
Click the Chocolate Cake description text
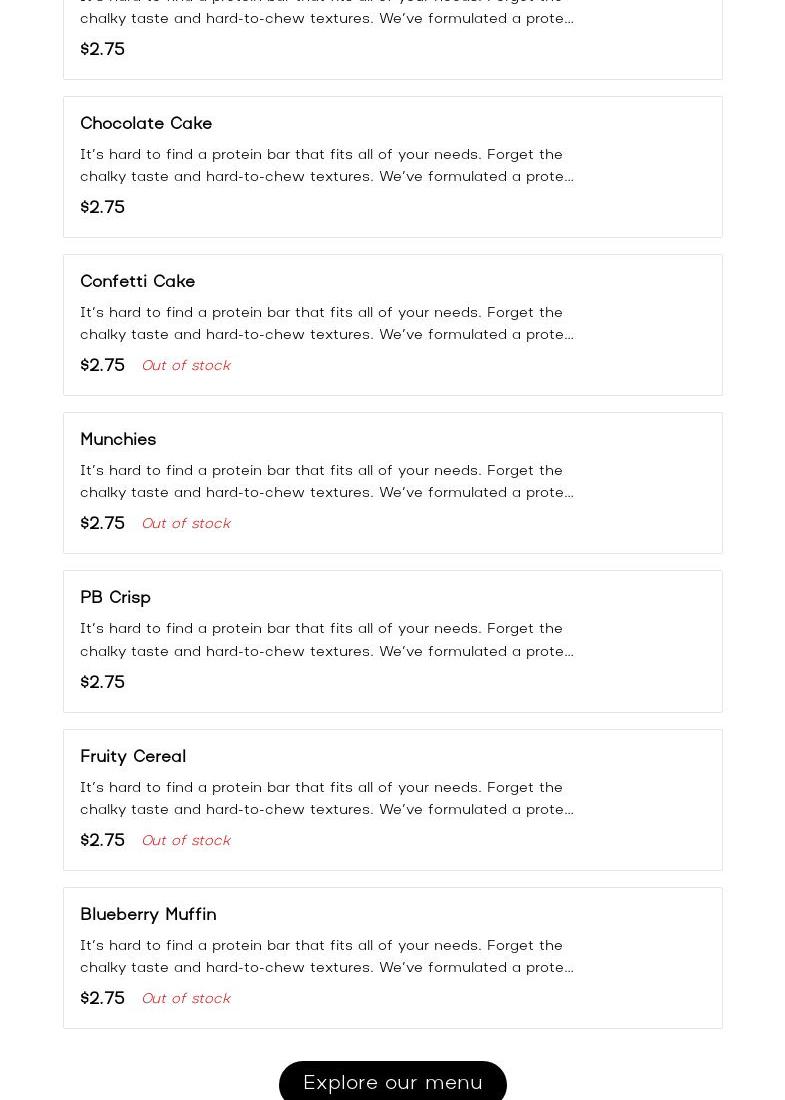click(327, 165)
